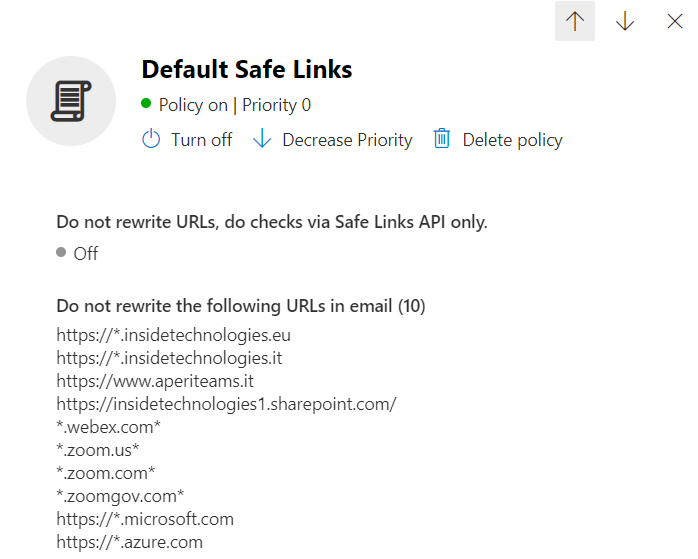Select the *.webex.com* entry

coord(108,427)
